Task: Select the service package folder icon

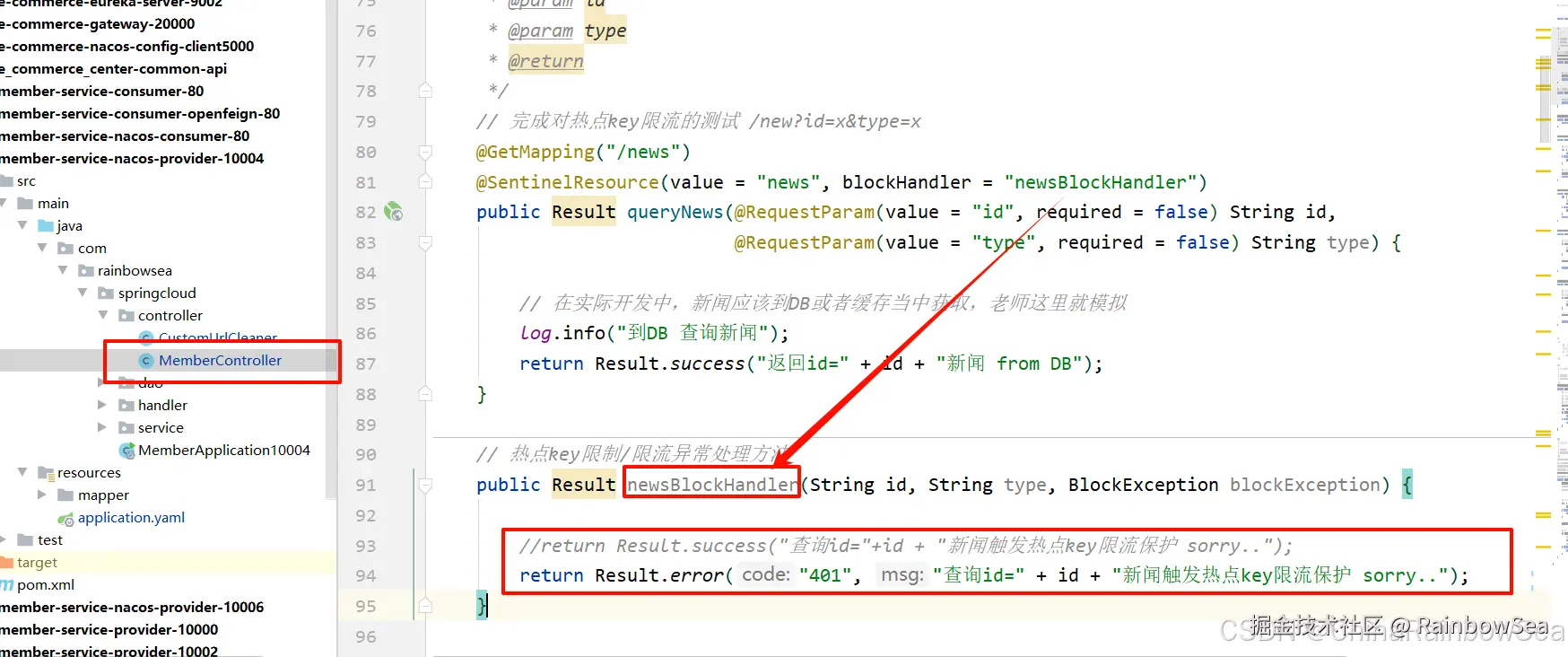Action: [x=126, y=427]
